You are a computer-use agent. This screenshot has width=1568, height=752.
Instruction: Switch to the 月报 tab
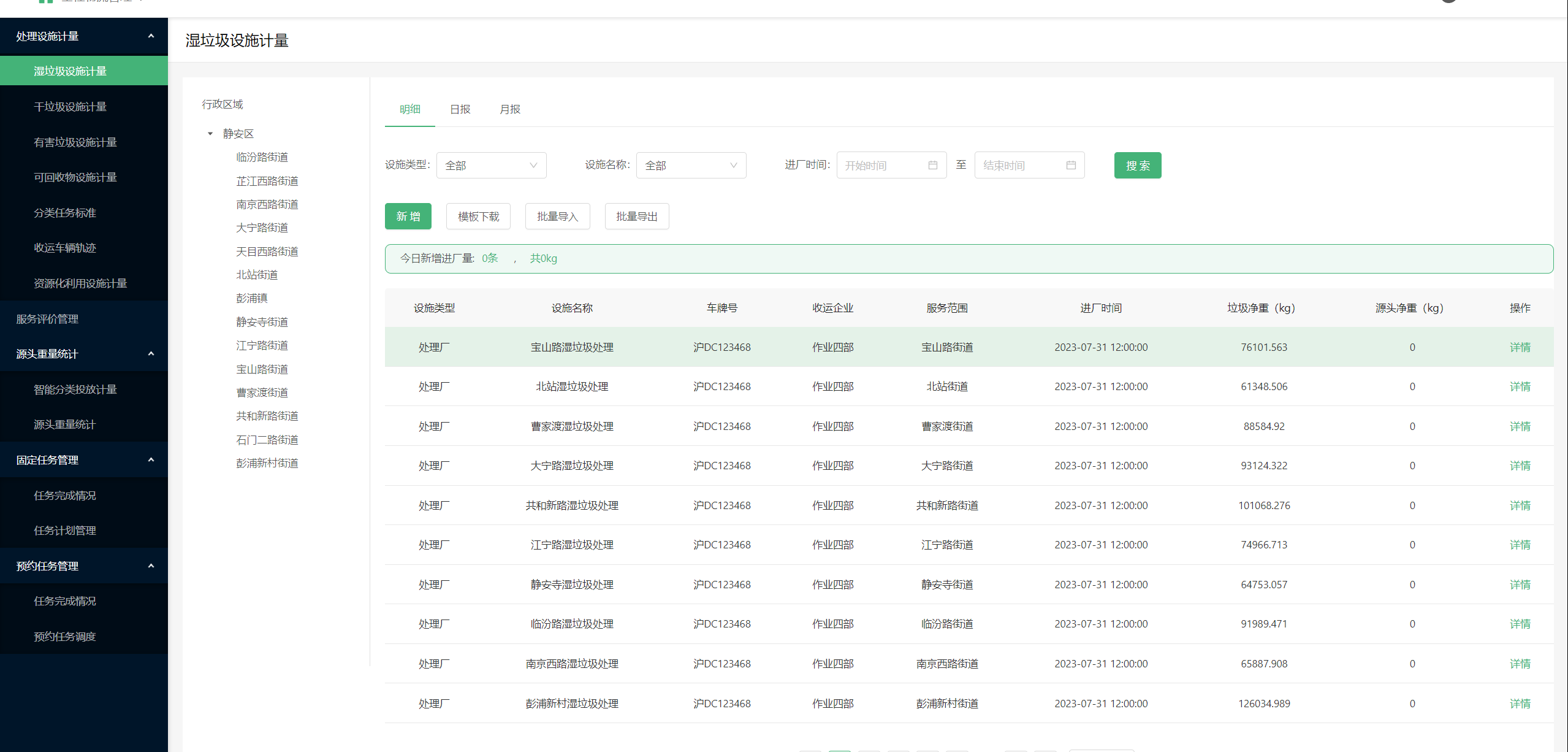click(x=509, y=109)
